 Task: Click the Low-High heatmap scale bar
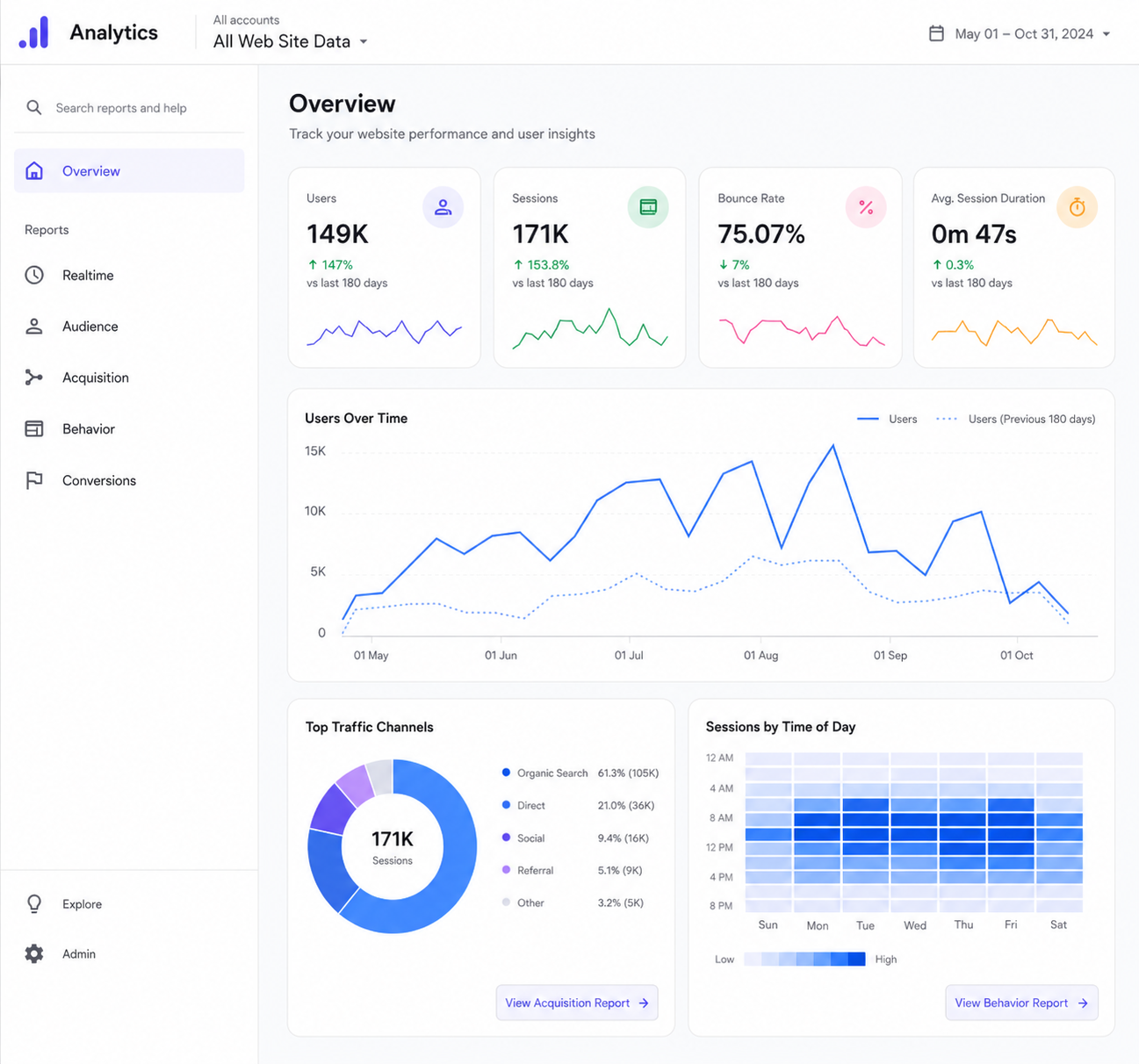point(804,960)
